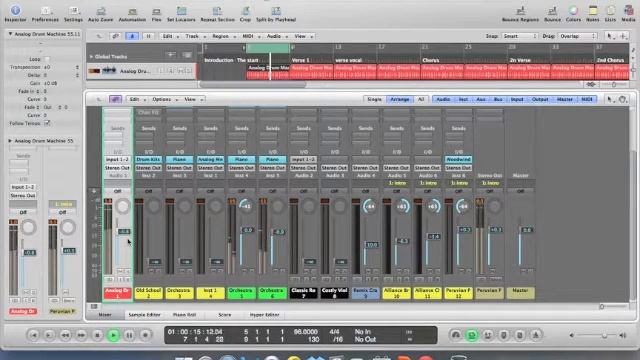Open the arrange Track menu

194,36
